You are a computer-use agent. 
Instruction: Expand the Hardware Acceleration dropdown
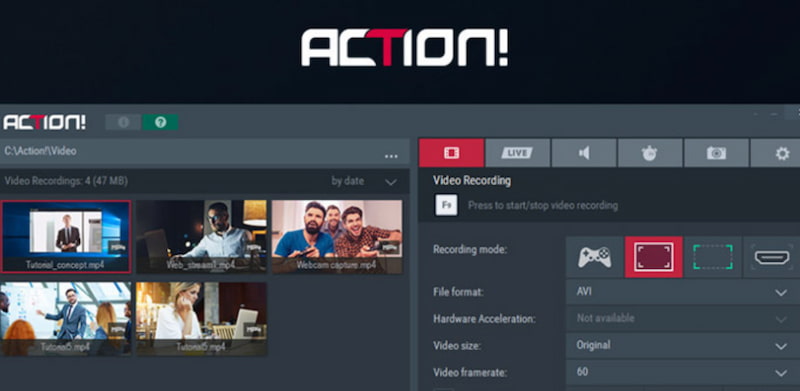pyautogui.click(x=683, y=319)
